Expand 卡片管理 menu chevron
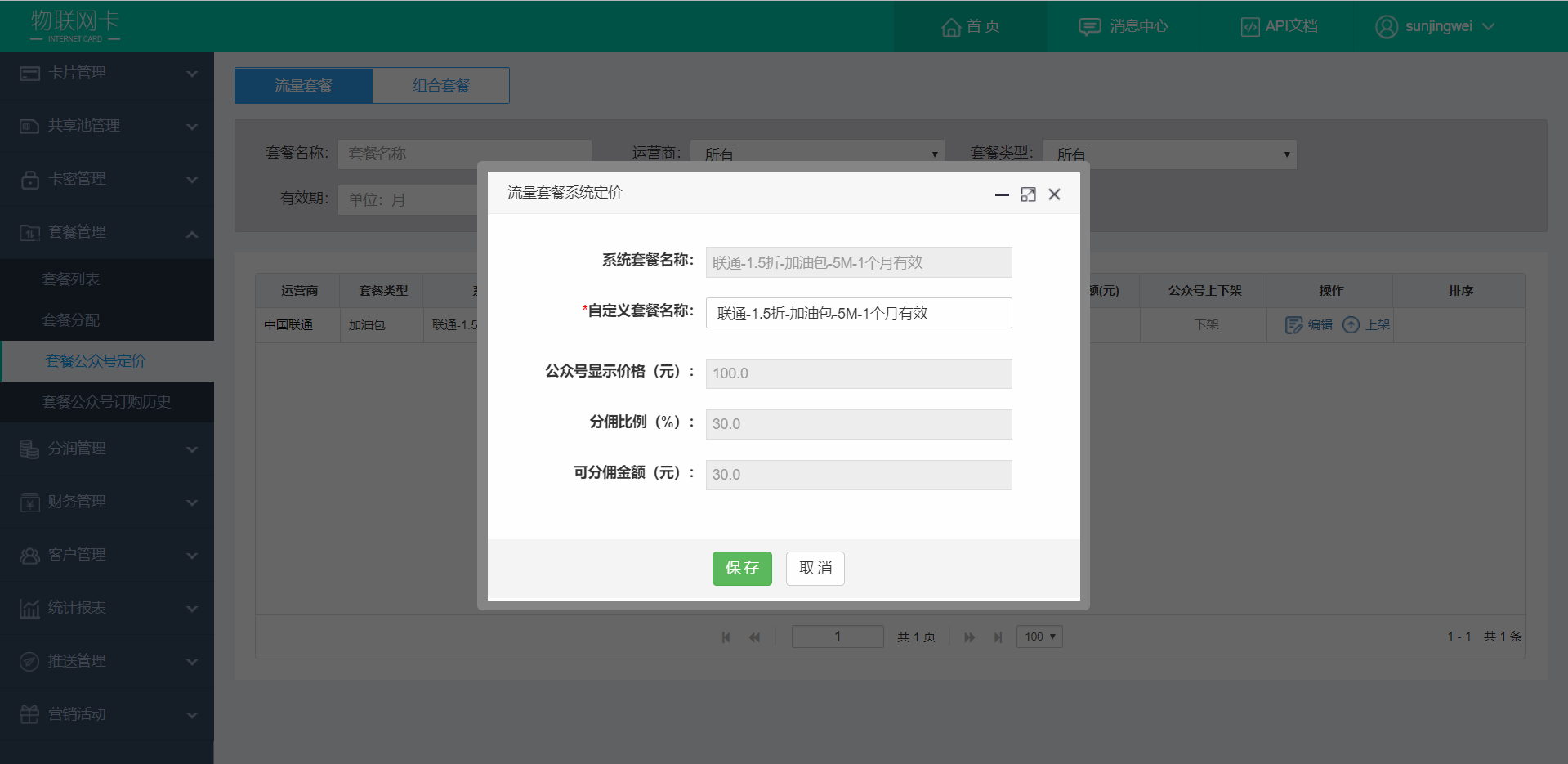The width and height of the screenshot is (1568, 764). pyautogui.click(x=192, y=74)
